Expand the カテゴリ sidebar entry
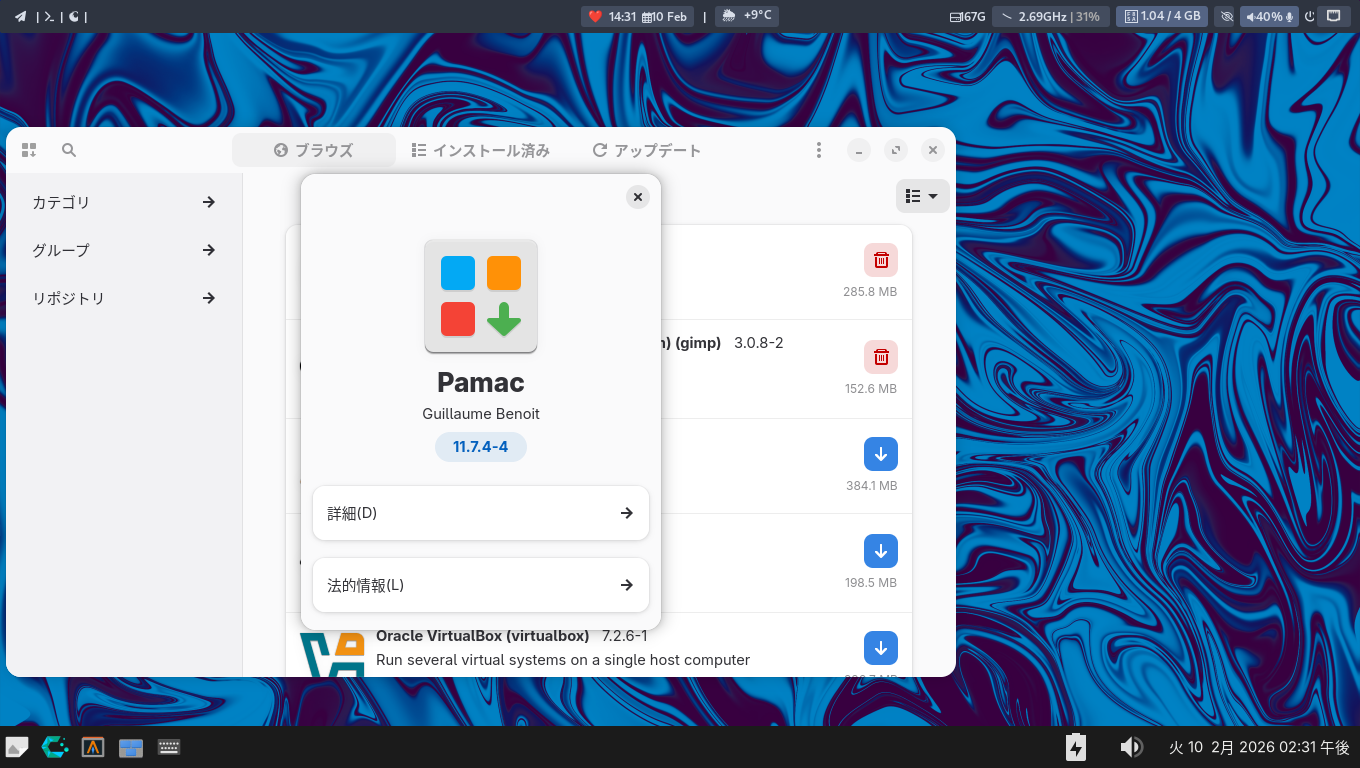The height and width of the screenshot is (768, 1360). coord(124,202)
